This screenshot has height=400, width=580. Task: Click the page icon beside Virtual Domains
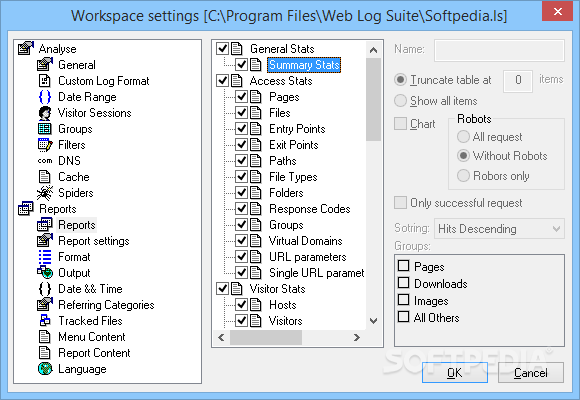[x=256, y=241]
